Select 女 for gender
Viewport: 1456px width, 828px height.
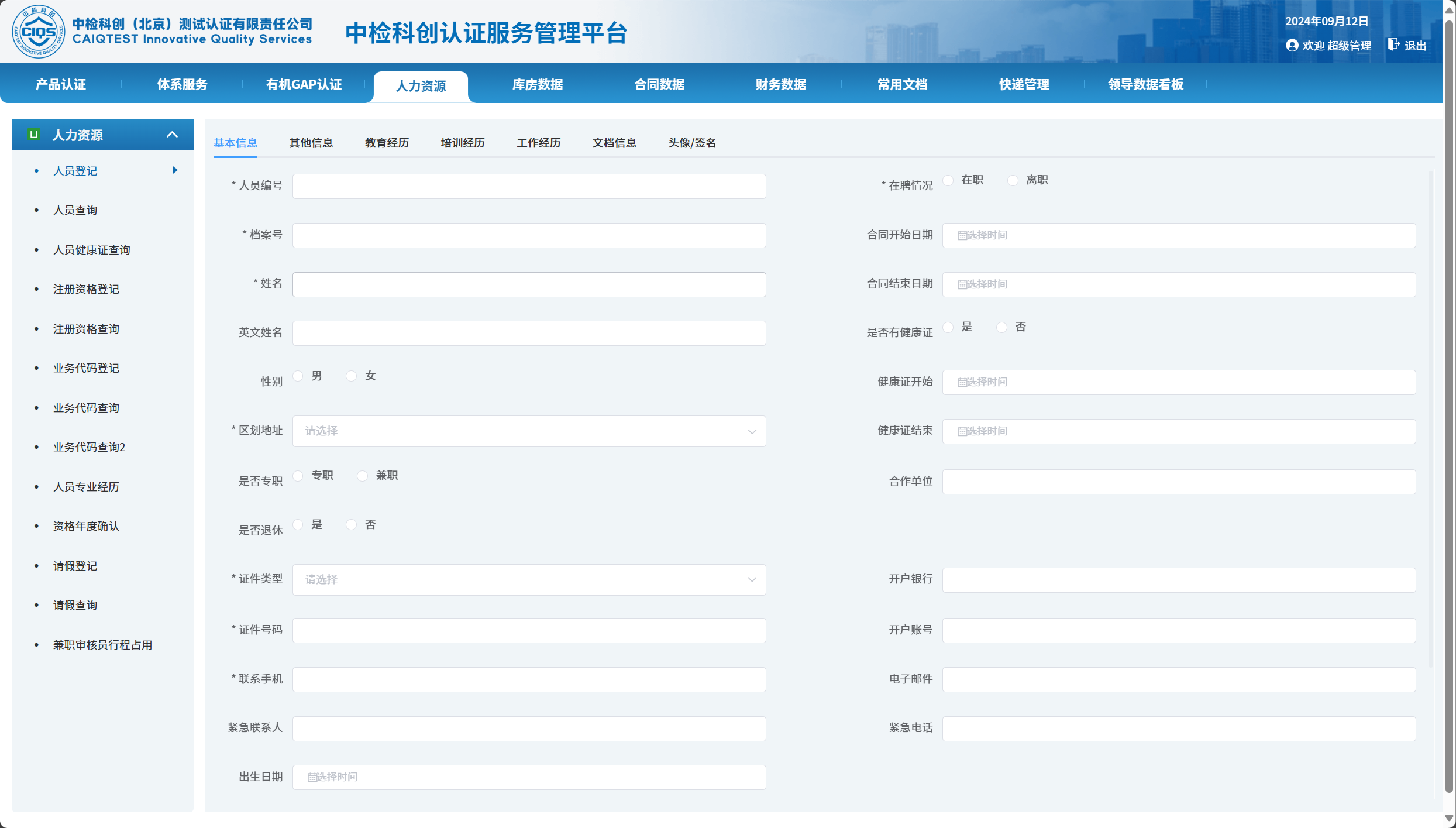351,376
